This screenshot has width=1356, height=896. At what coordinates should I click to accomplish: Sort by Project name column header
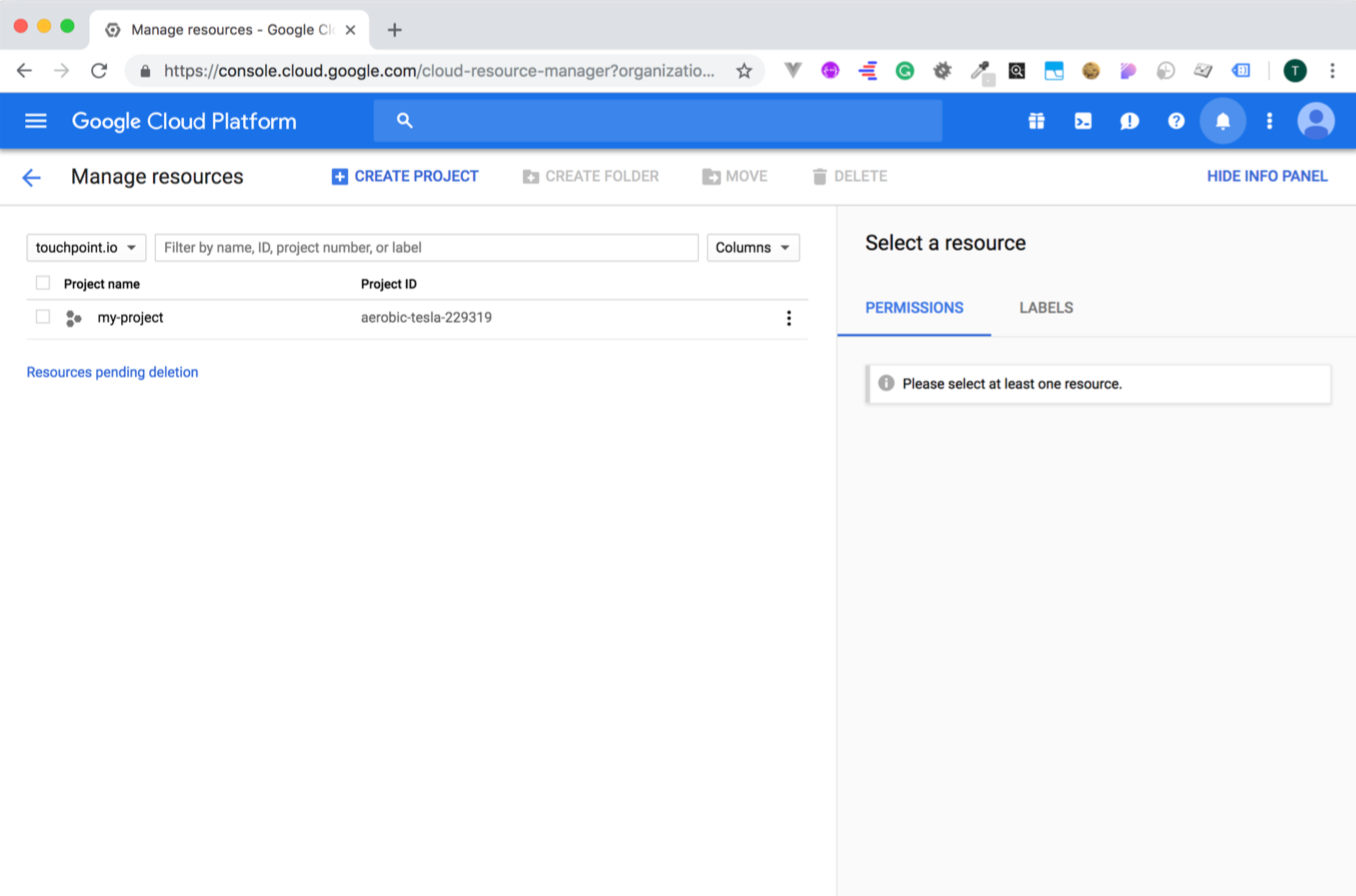click(x=102, y=284)
